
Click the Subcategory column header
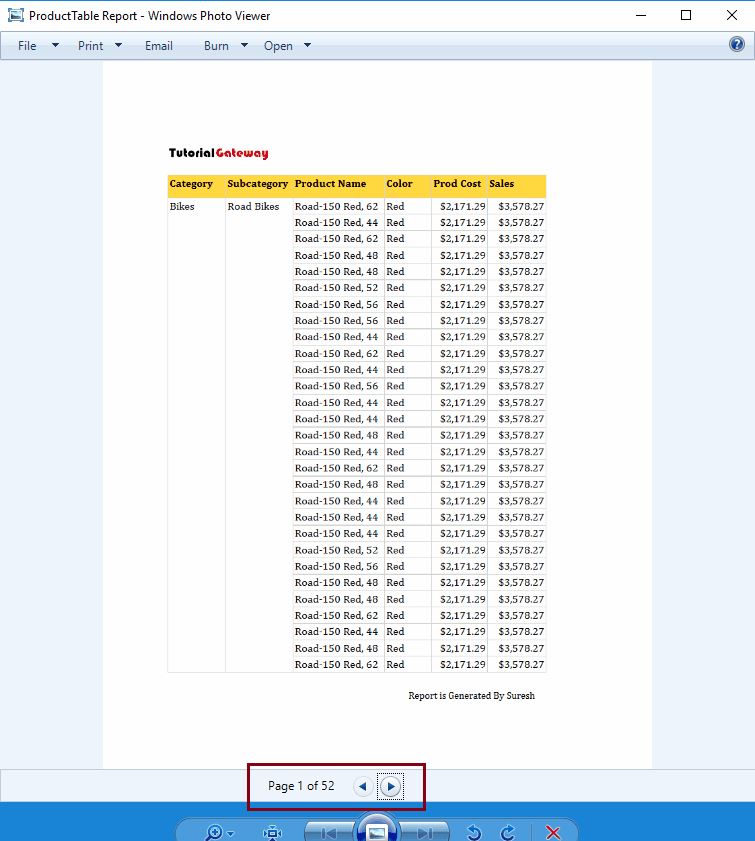click(259, 186)
